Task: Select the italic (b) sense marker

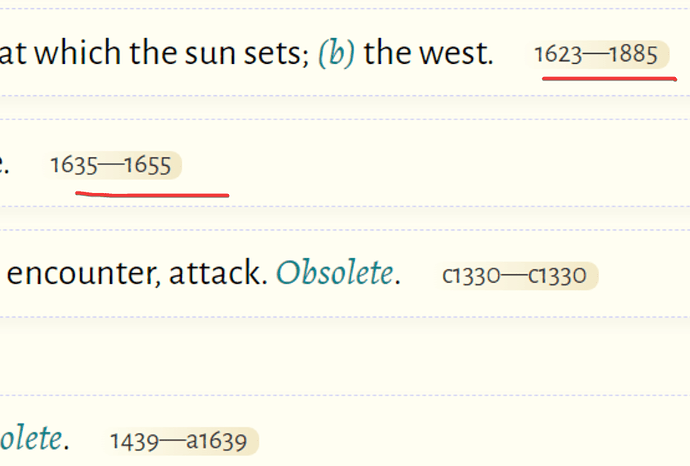Action: click(x=336, y=53)
